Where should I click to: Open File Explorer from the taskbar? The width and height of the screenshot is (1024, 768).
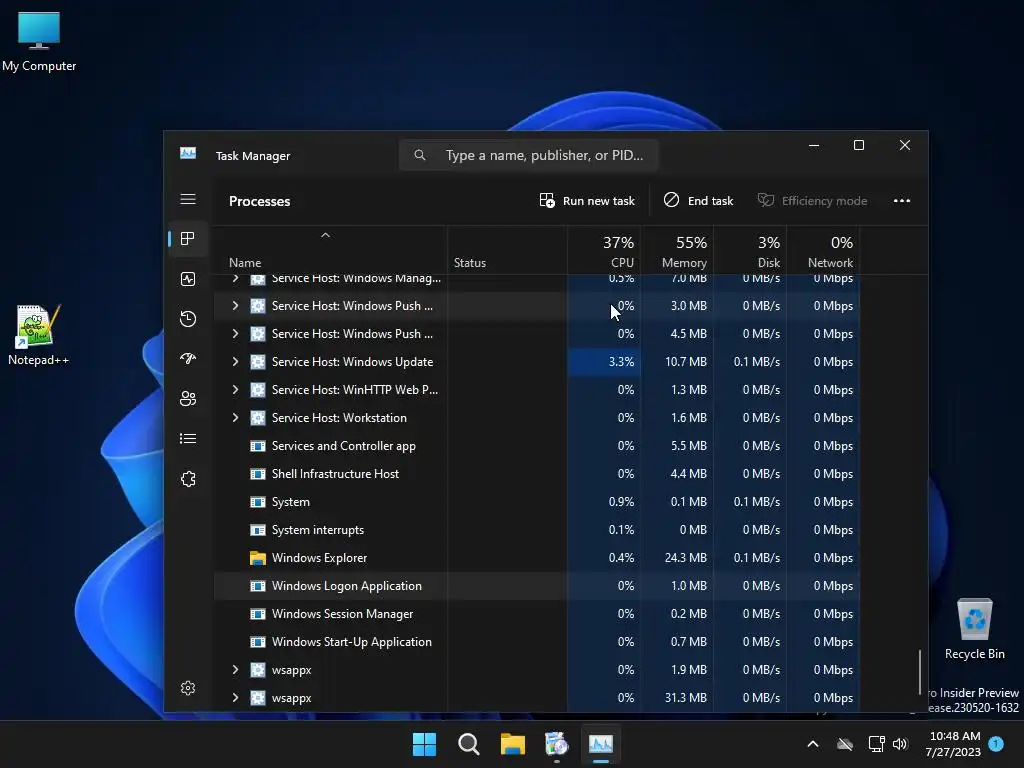click(x=513, y=744)
